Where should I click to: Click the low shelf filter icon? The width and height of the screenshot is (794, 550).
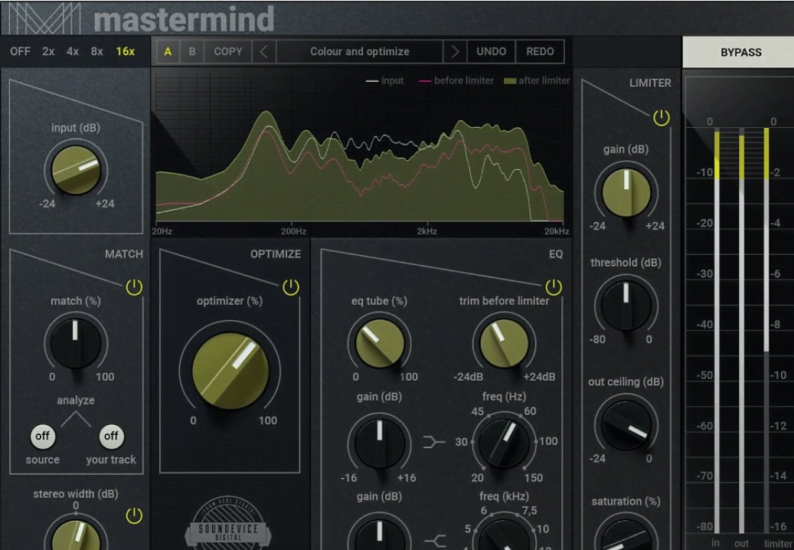(434, 443)
